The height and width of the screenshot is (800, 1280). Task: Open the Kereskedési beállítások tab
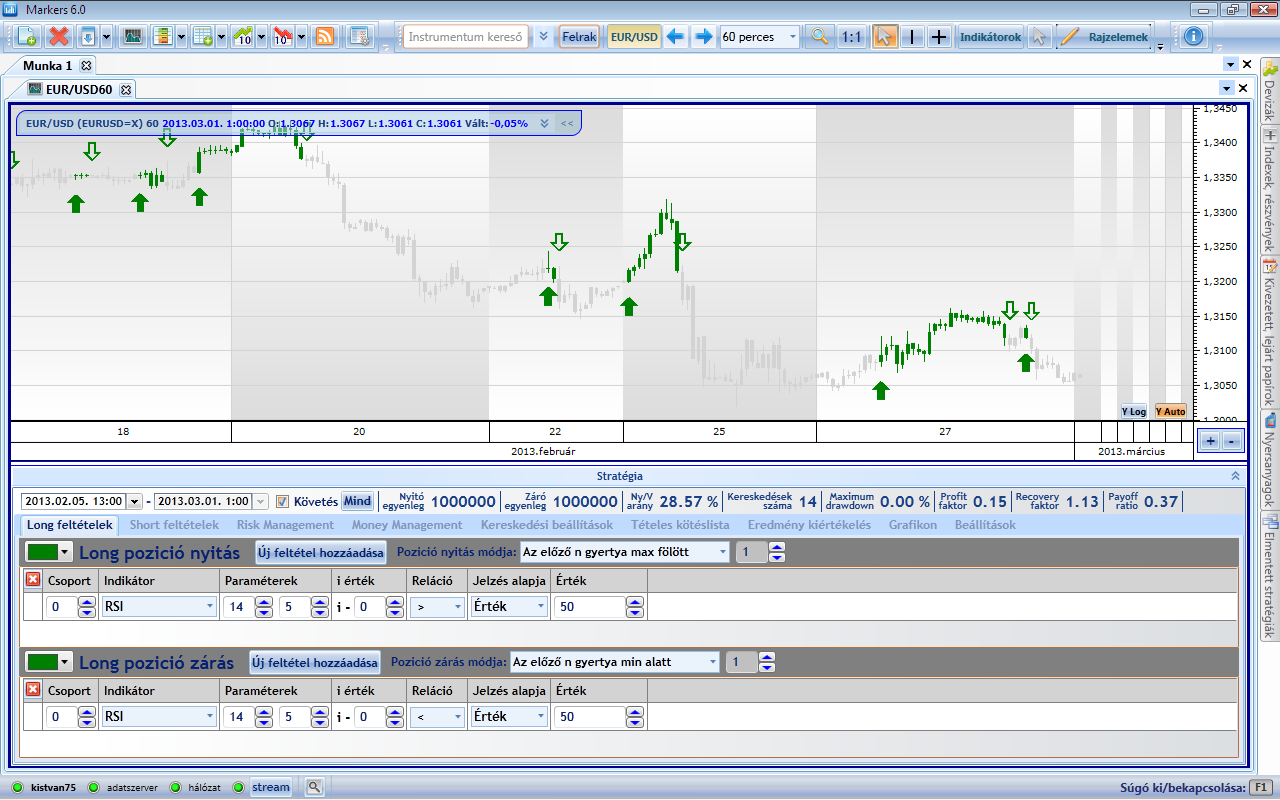(x=546, y=525)
